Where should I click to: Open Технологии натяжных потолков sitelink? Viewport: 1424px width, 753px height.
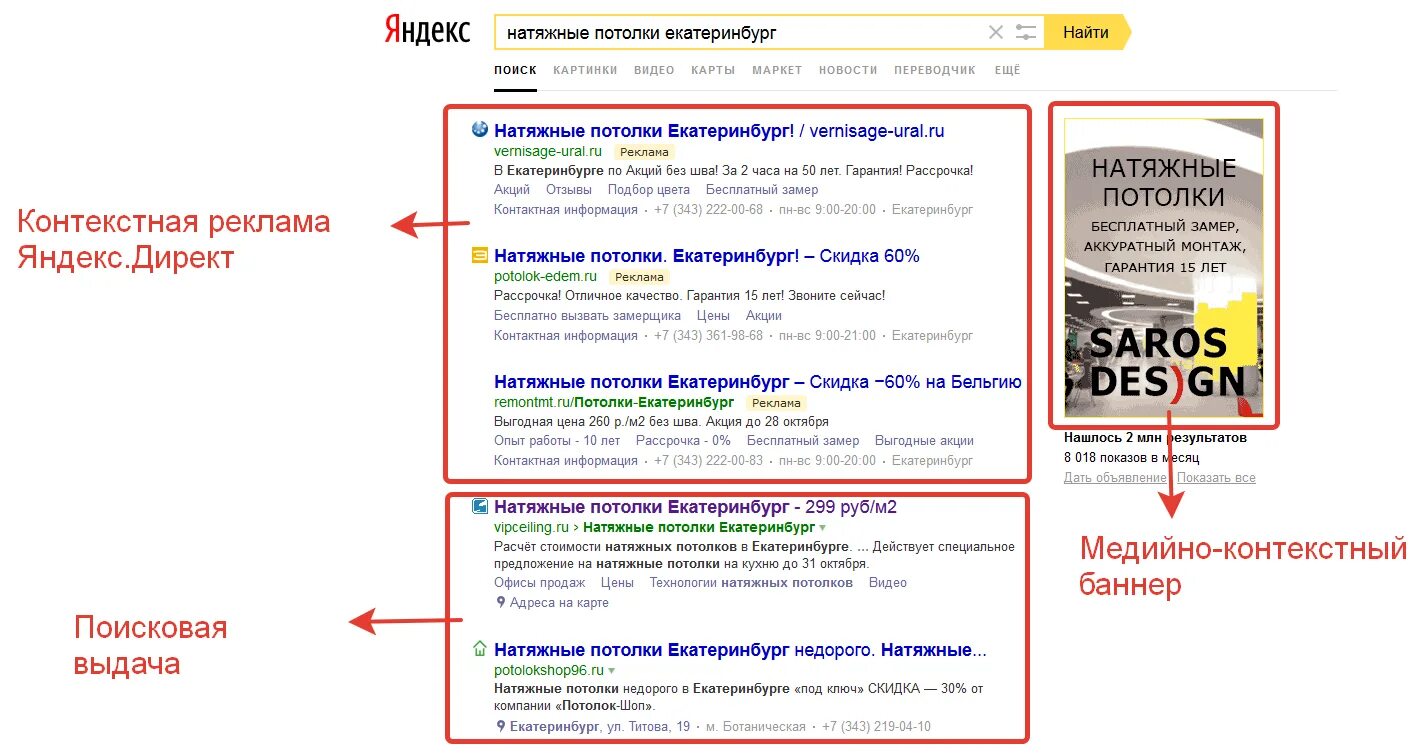coord(751,583)
